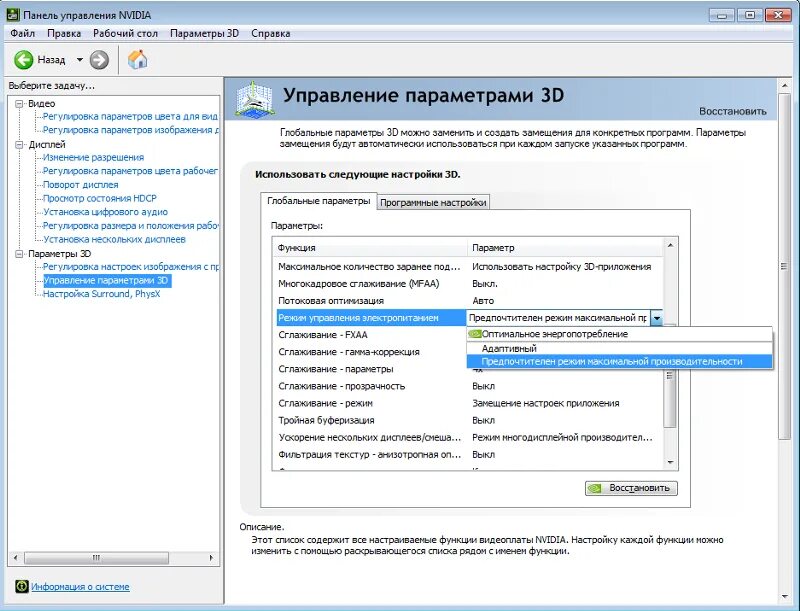The image size is (800, 611).
Task: Choose the Адаптивный option
Action: 619,348
